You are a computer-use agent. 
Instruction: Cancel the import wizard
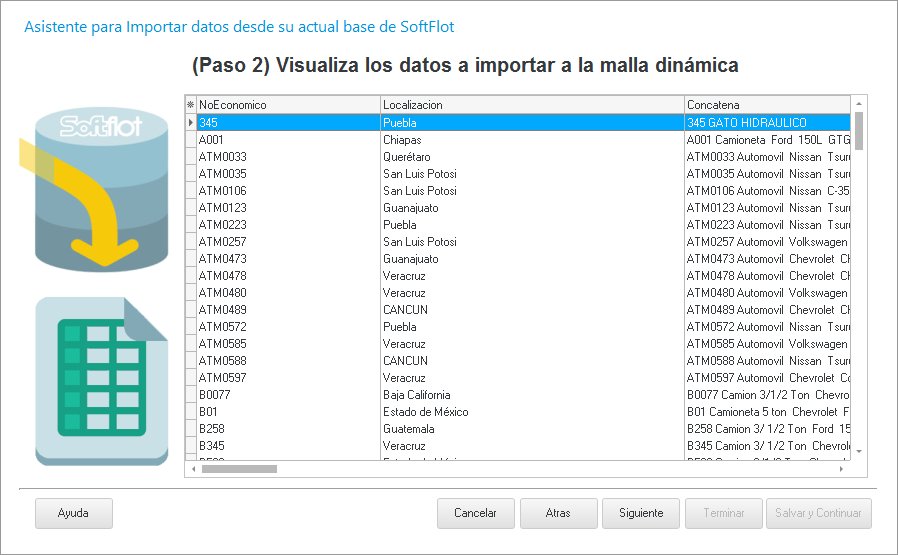[475, 513]
